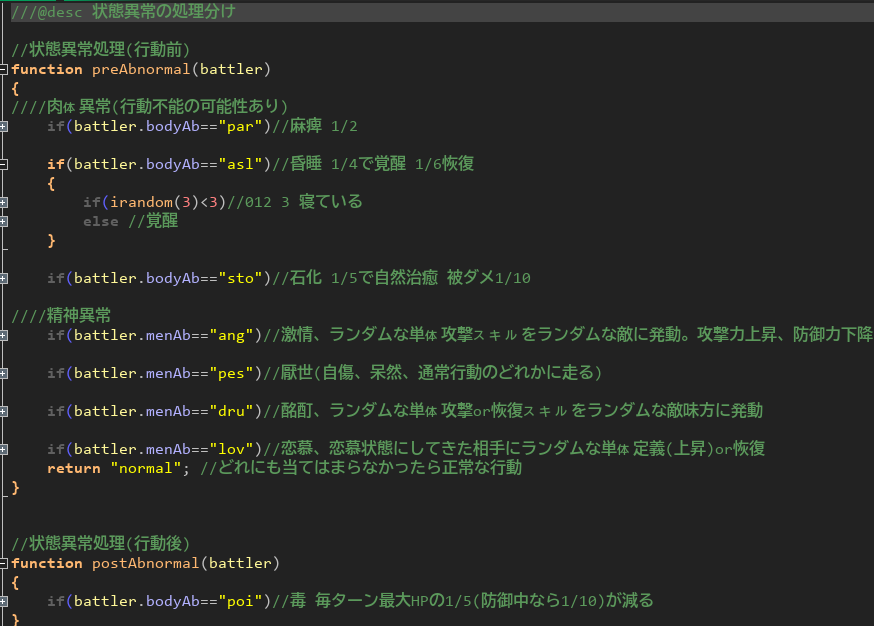Expand the folded bodyAb=="sto" block

[x=4, y=278]
